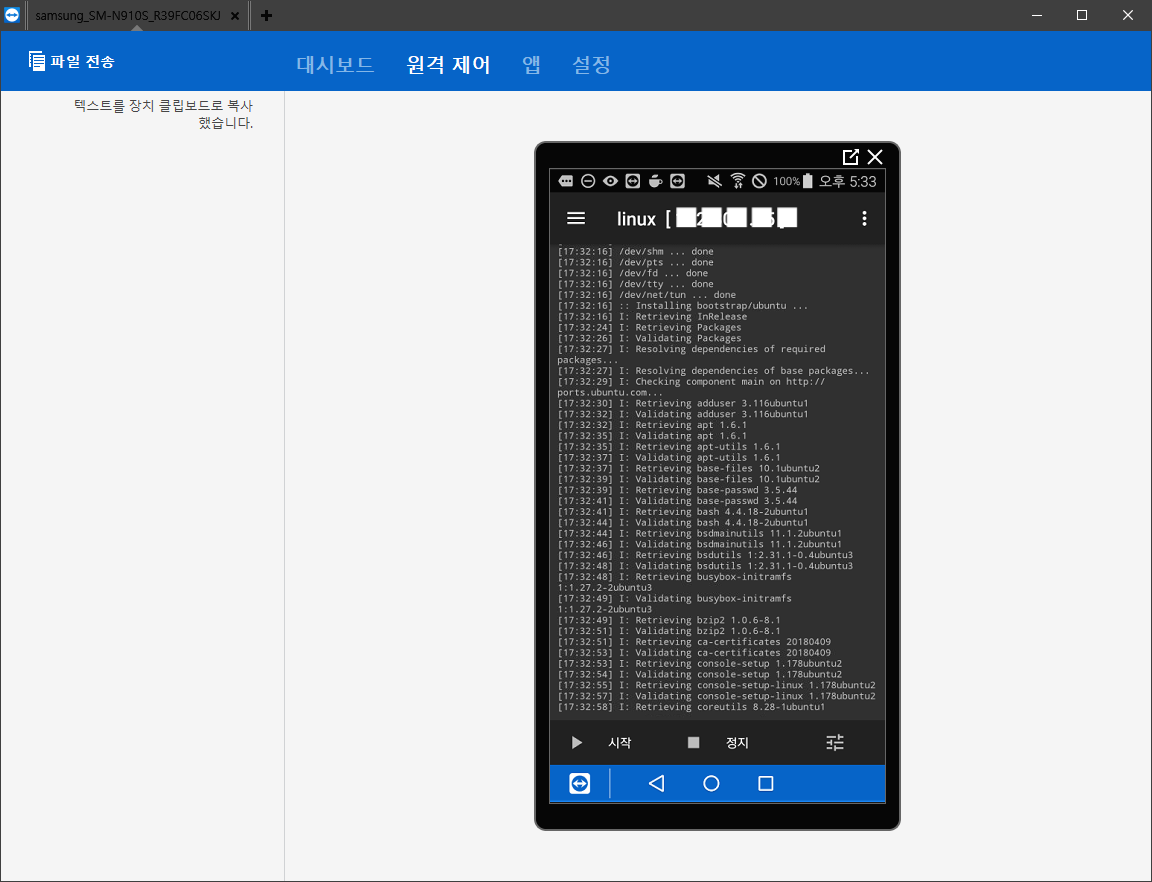Click log line Validating console-setup-linux 1.178ubuntu2

[x=716, y=696]
